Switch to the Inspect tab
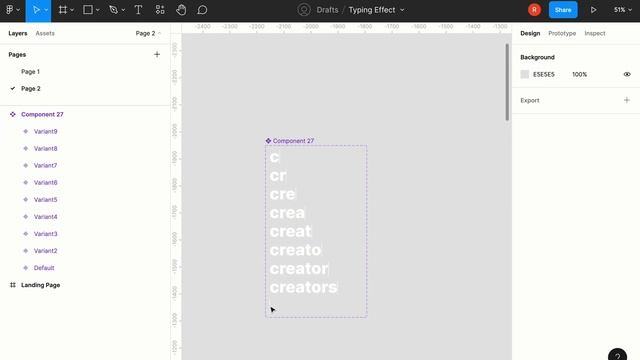 click(595, 33)
